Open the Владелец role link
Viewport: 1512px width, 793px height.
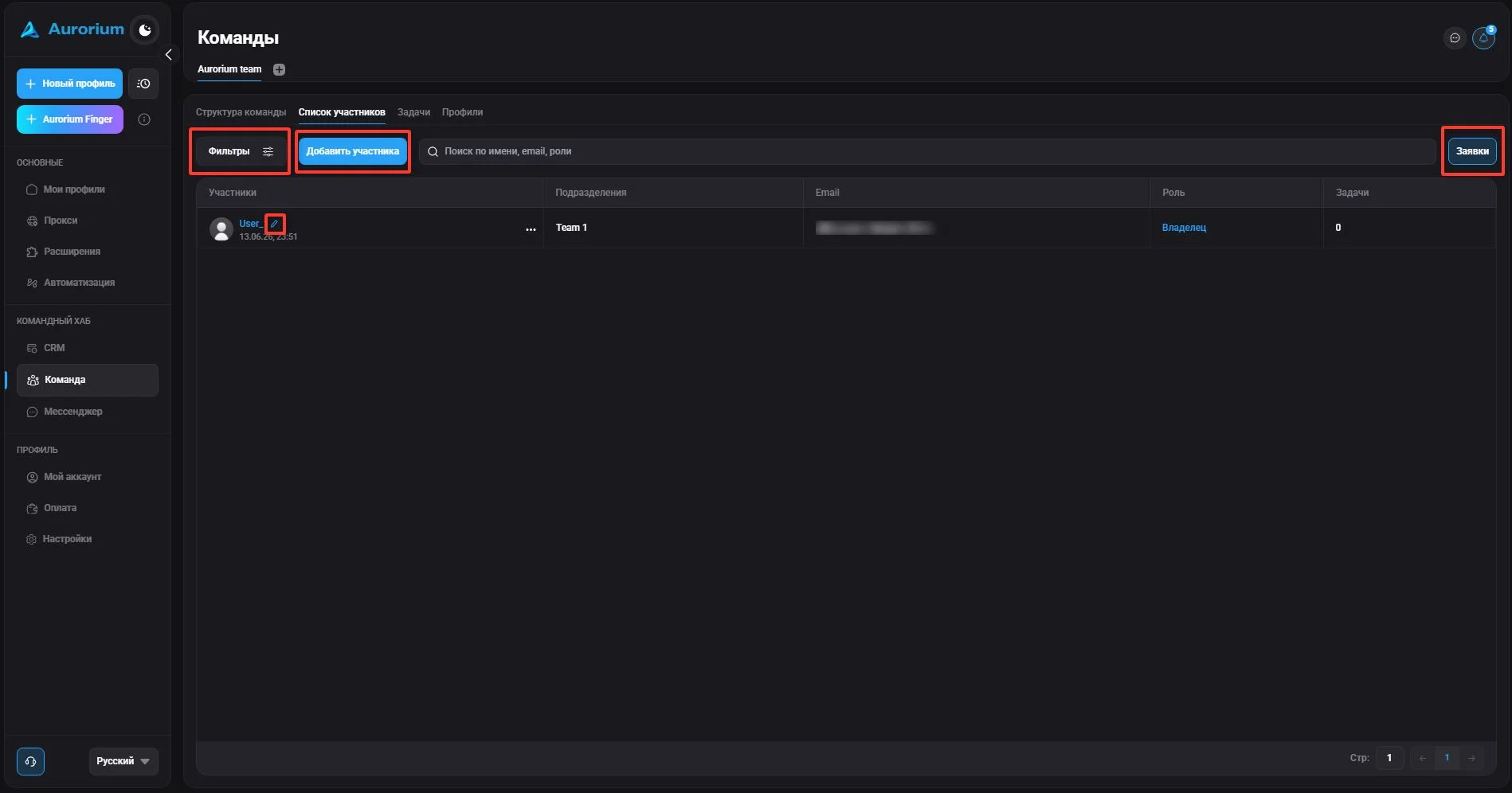pyautogui.click(x=1184, y=228)
